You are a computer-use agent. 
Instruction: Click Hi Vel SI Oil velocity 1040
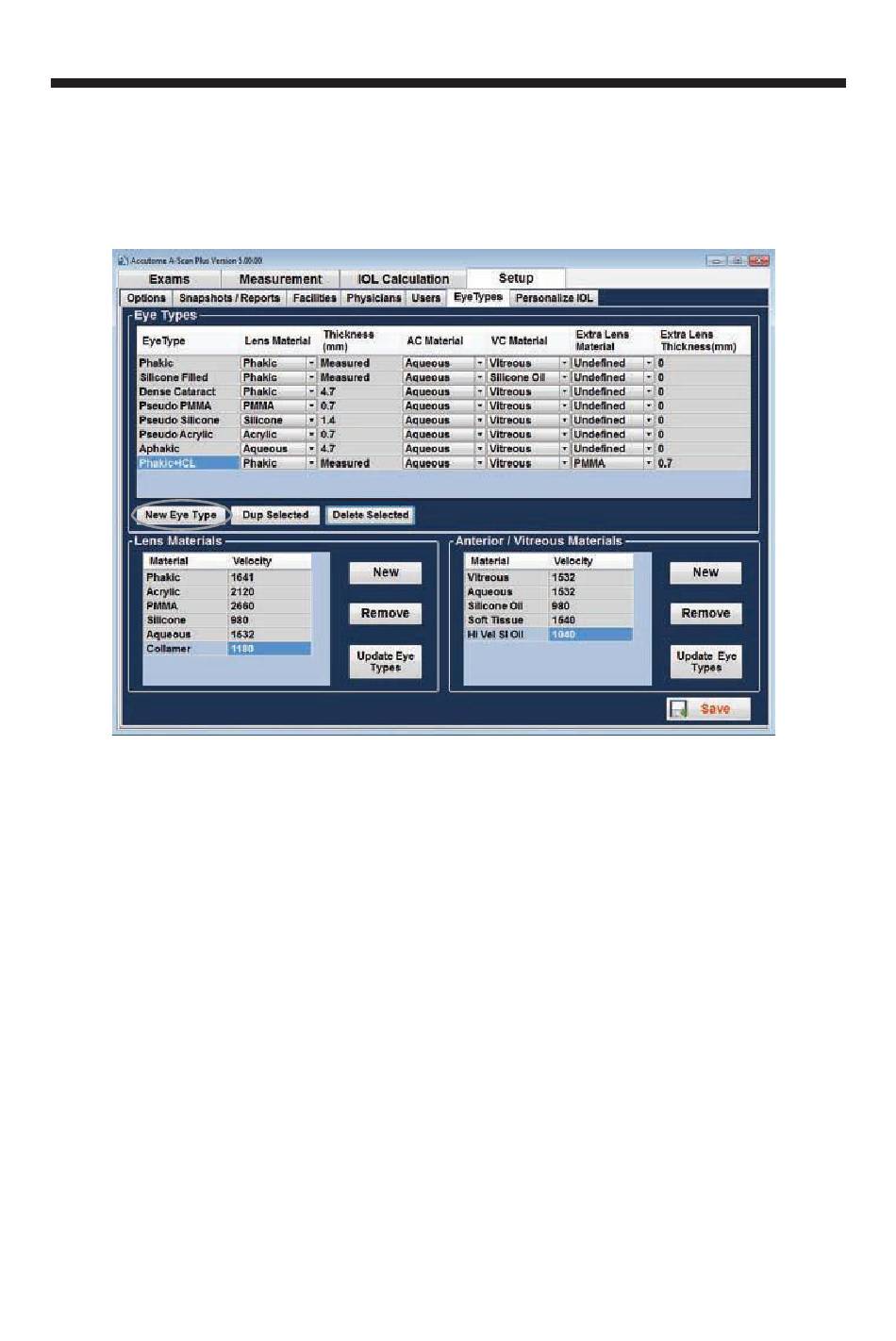click(590, 635)
